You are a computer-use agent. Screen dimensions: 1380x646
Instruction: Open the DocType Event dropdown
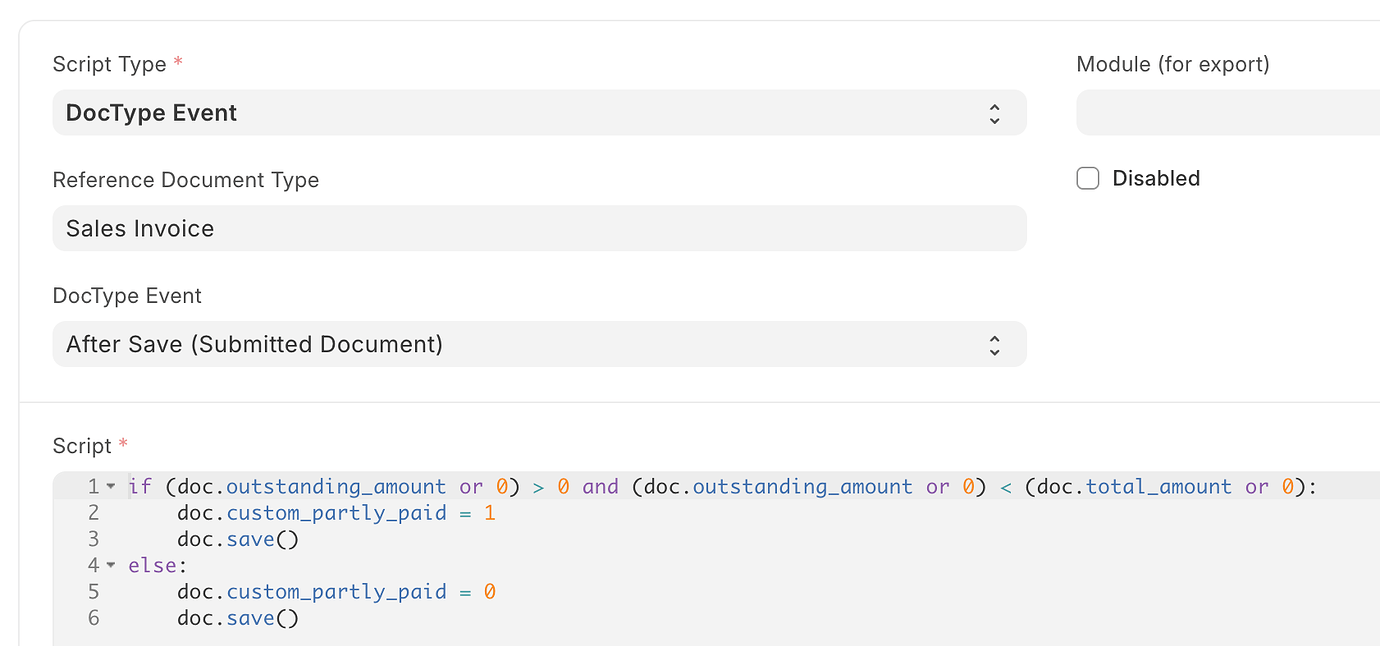(540, 344)
